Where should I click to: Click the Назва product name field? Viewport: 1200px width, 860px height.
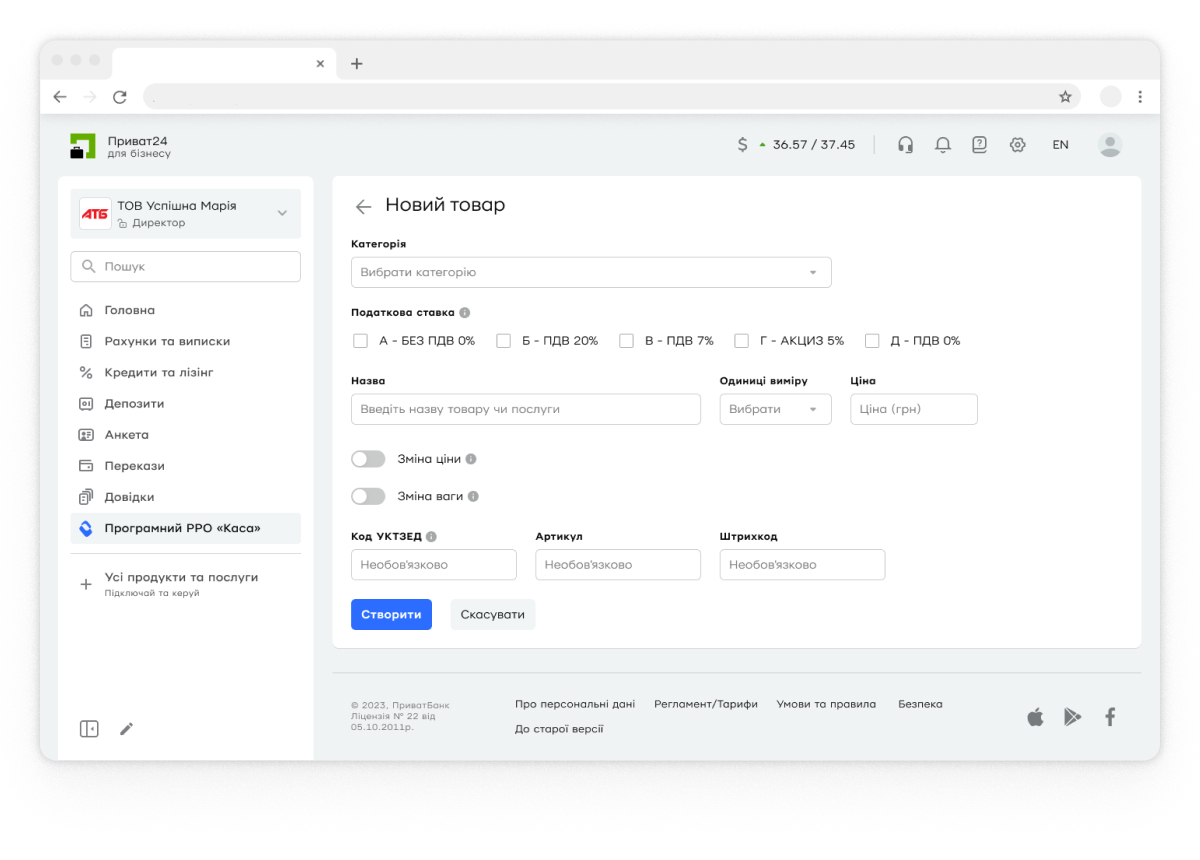[525, 409]
